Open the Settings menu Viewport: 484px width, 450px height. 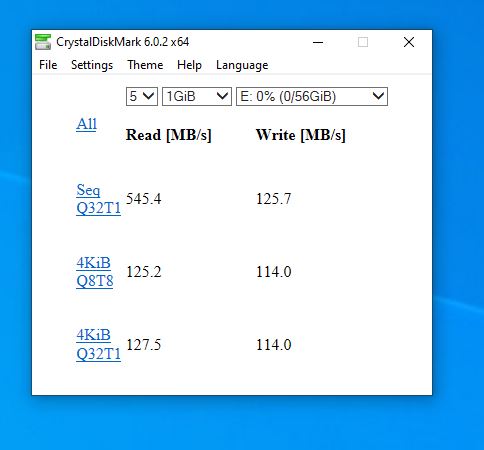click(92, 65)
